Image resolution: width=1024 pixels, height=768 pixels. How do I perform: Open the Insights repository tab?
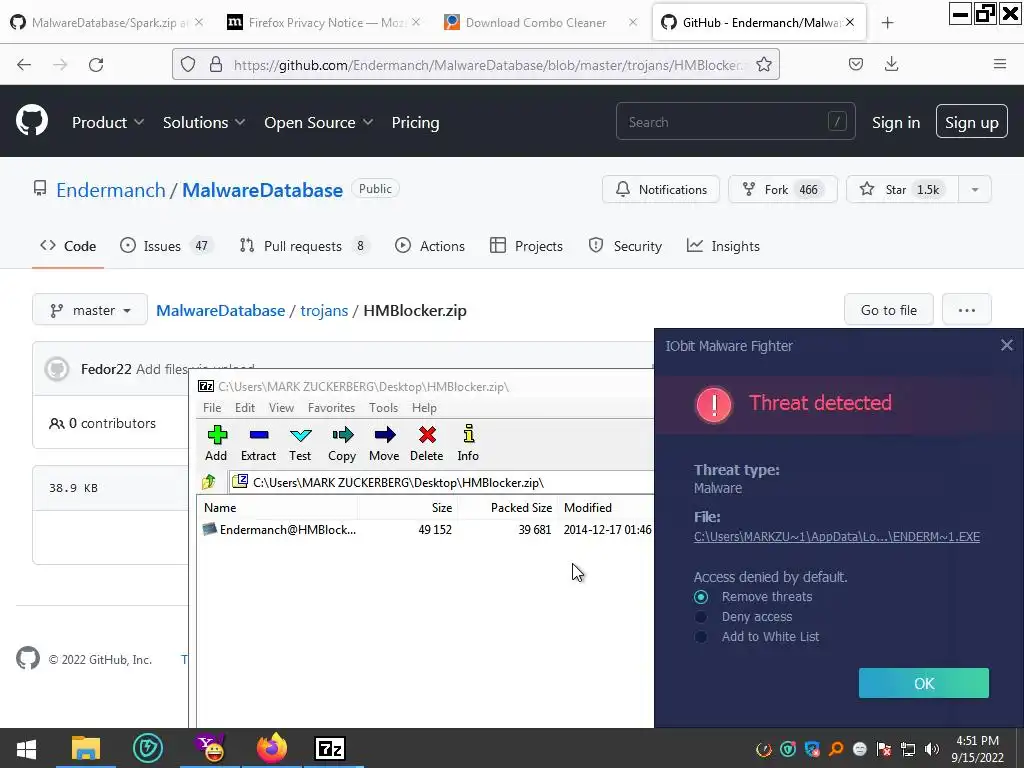click(x=723, y=246)
